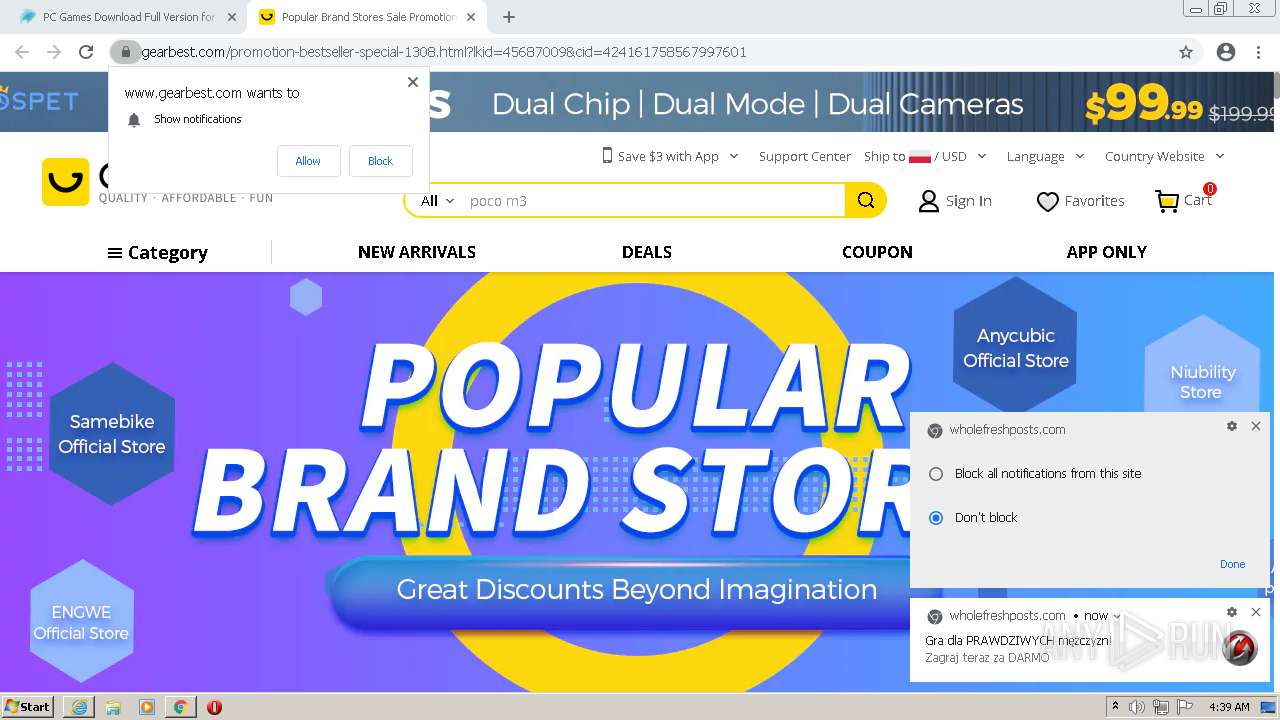
Task: Open the Ship to / USD dropdown
Action: click(925, 156)
